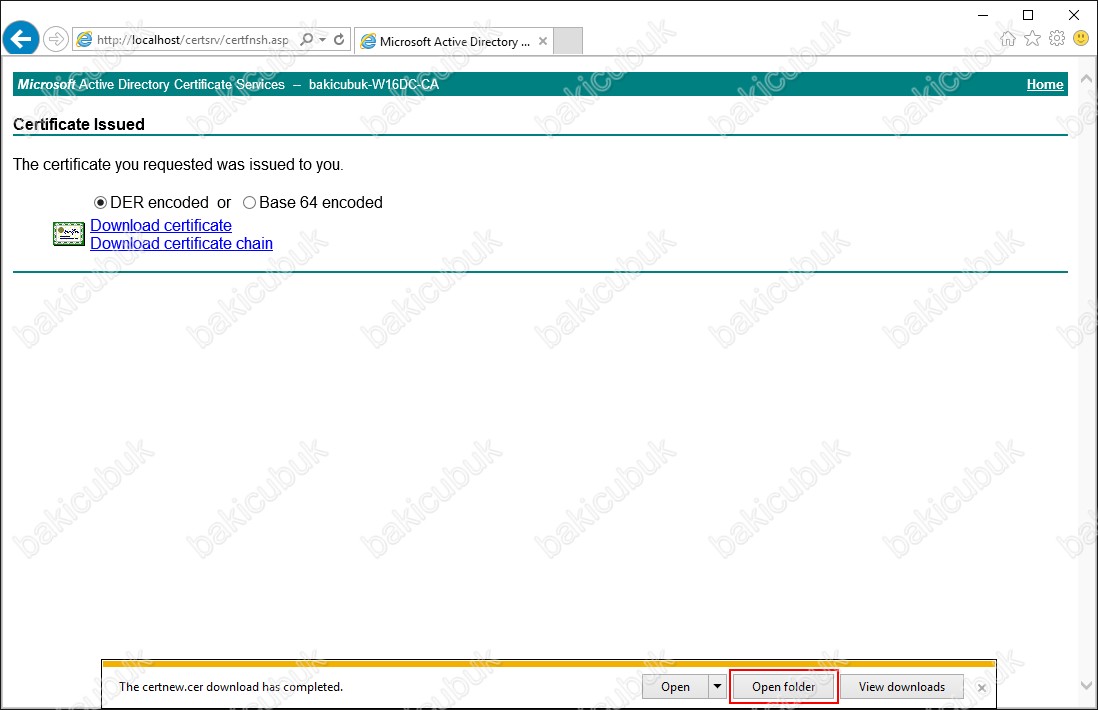Click the browser Forward arrow button
1098x710 pixels.
56,39
